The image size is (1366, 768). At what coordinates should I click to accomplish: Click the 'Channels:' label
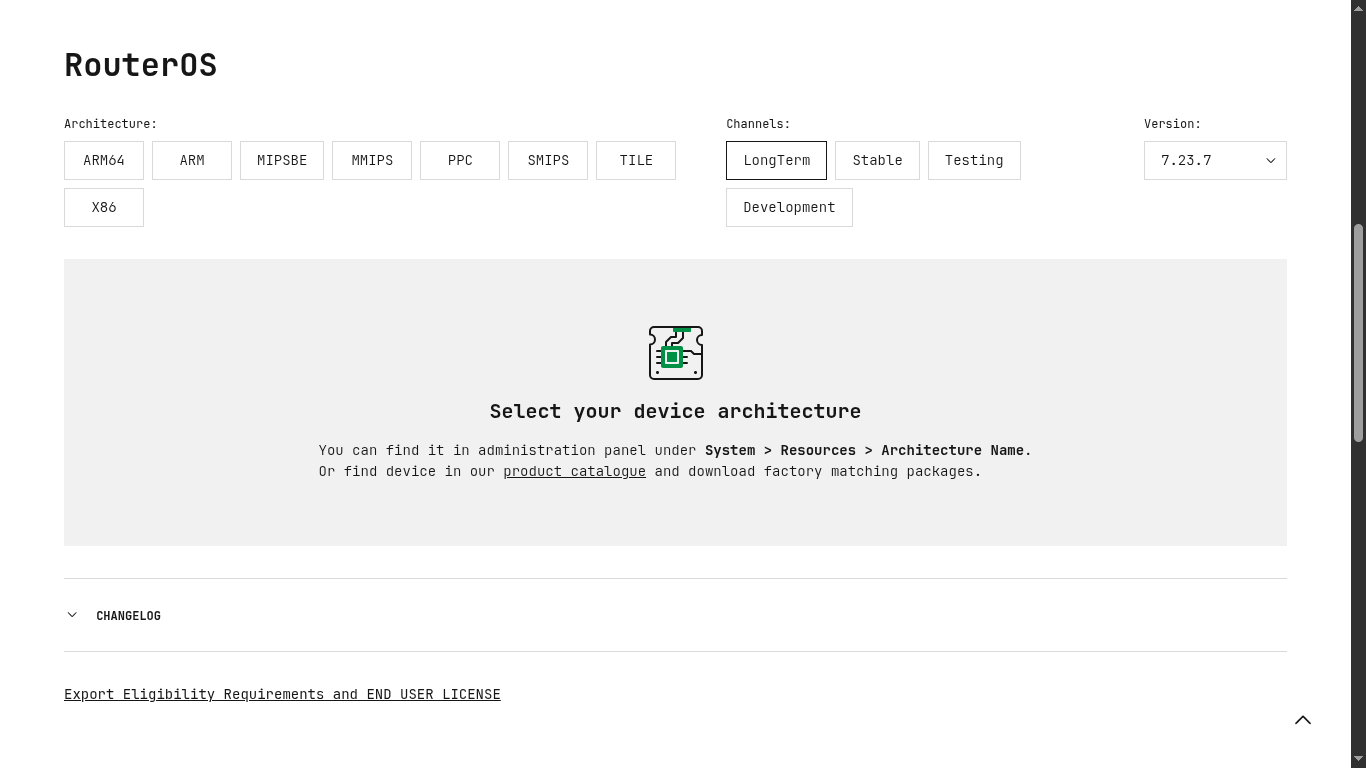[758, 124]
